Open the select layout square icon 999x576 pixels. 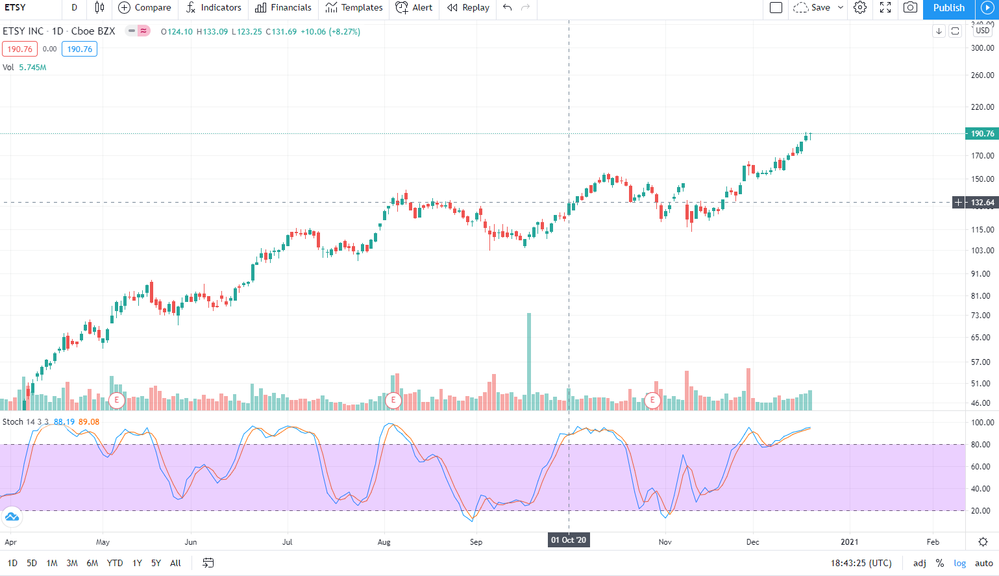776,8
